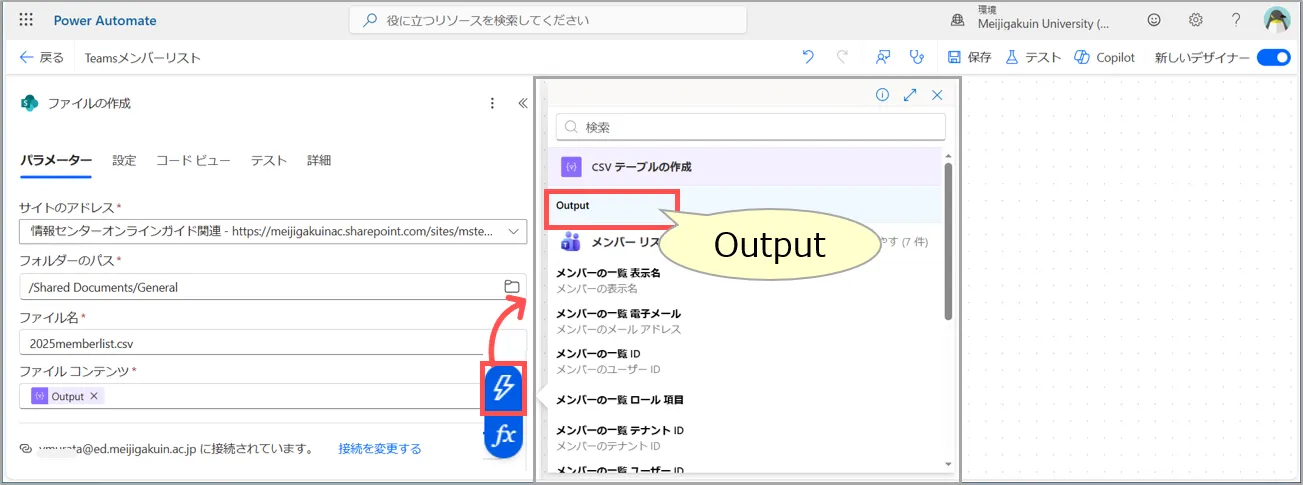Open the fx expression editor
The image size is (1303, 485).
[503, 436]
